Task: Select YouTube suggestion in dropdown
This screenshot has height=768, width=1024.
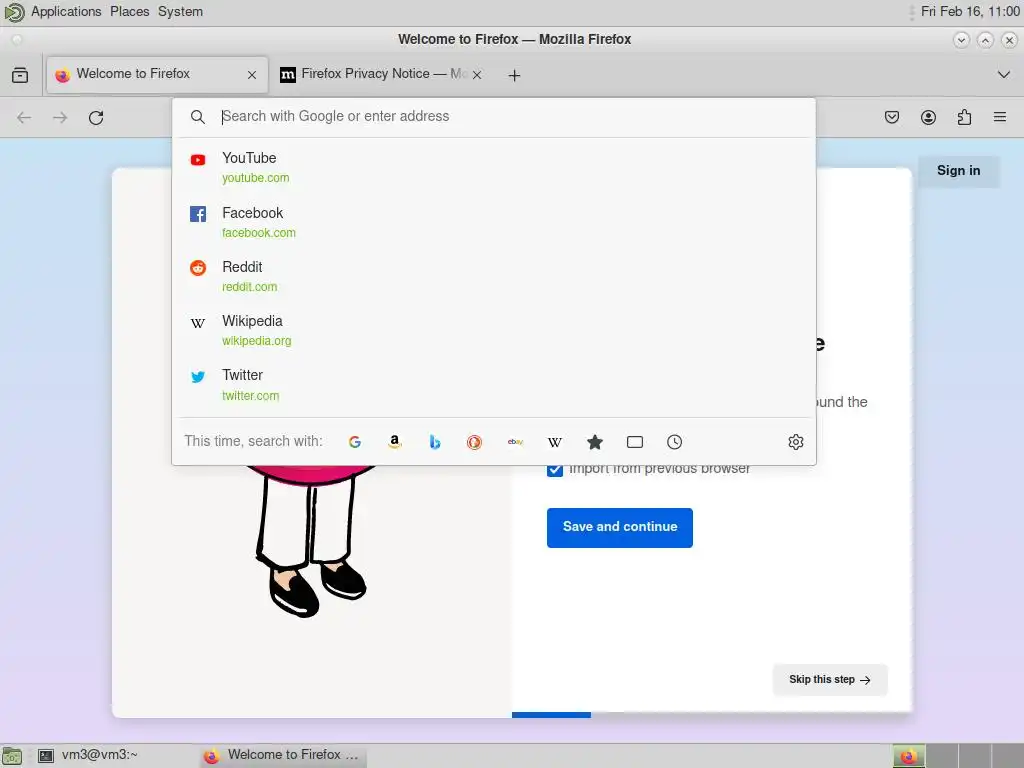Action: point(494,167)
